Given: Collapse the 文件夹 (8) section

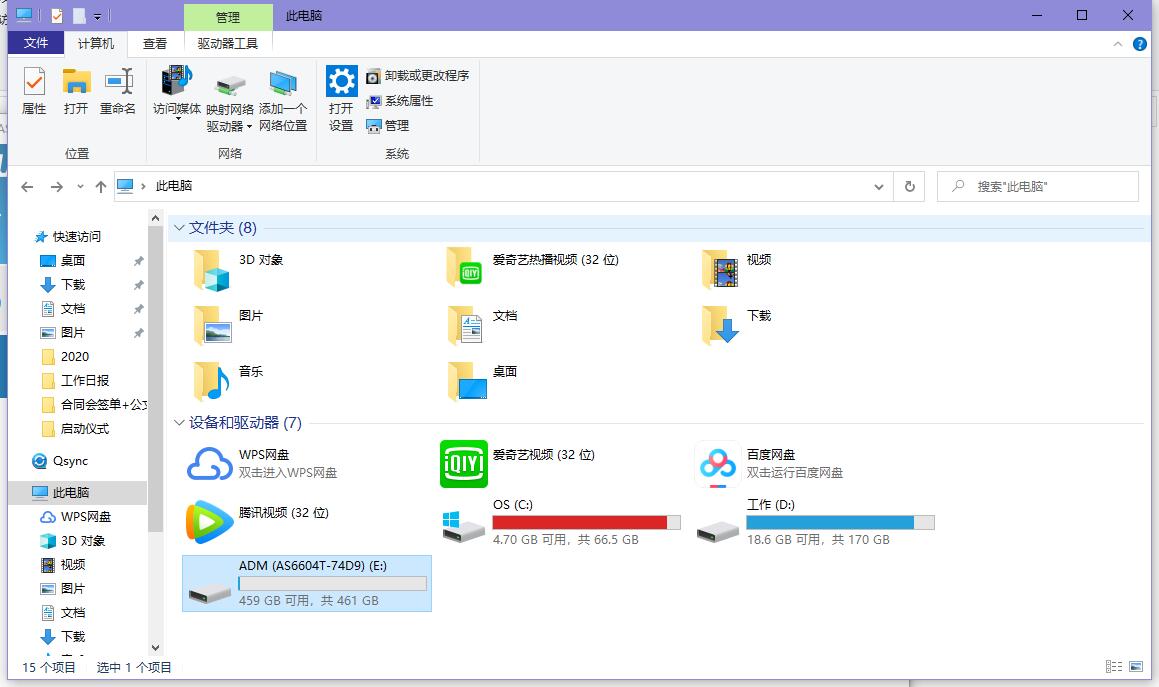Looking at the screenshot, I should tap(180, 227).
